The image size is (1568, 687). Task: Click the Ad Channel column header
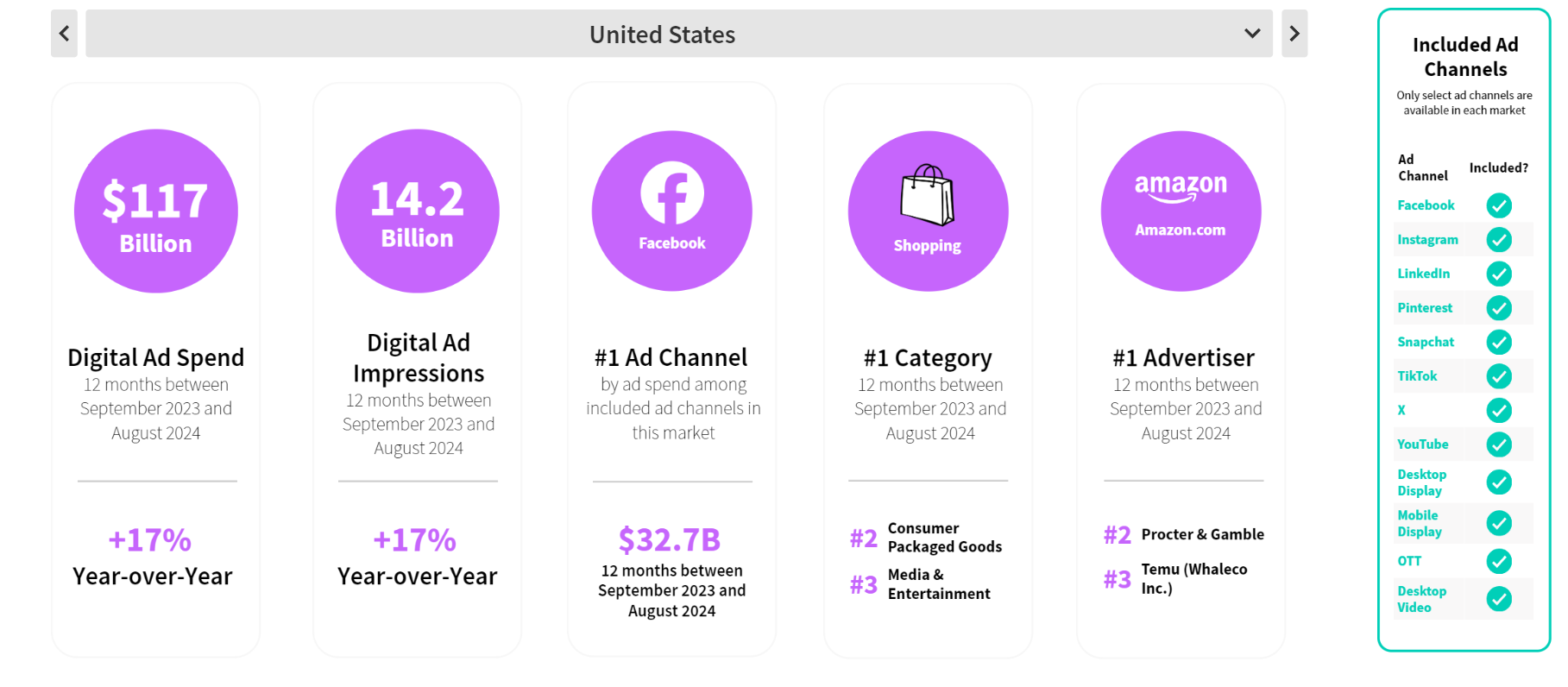[1422, 167]
